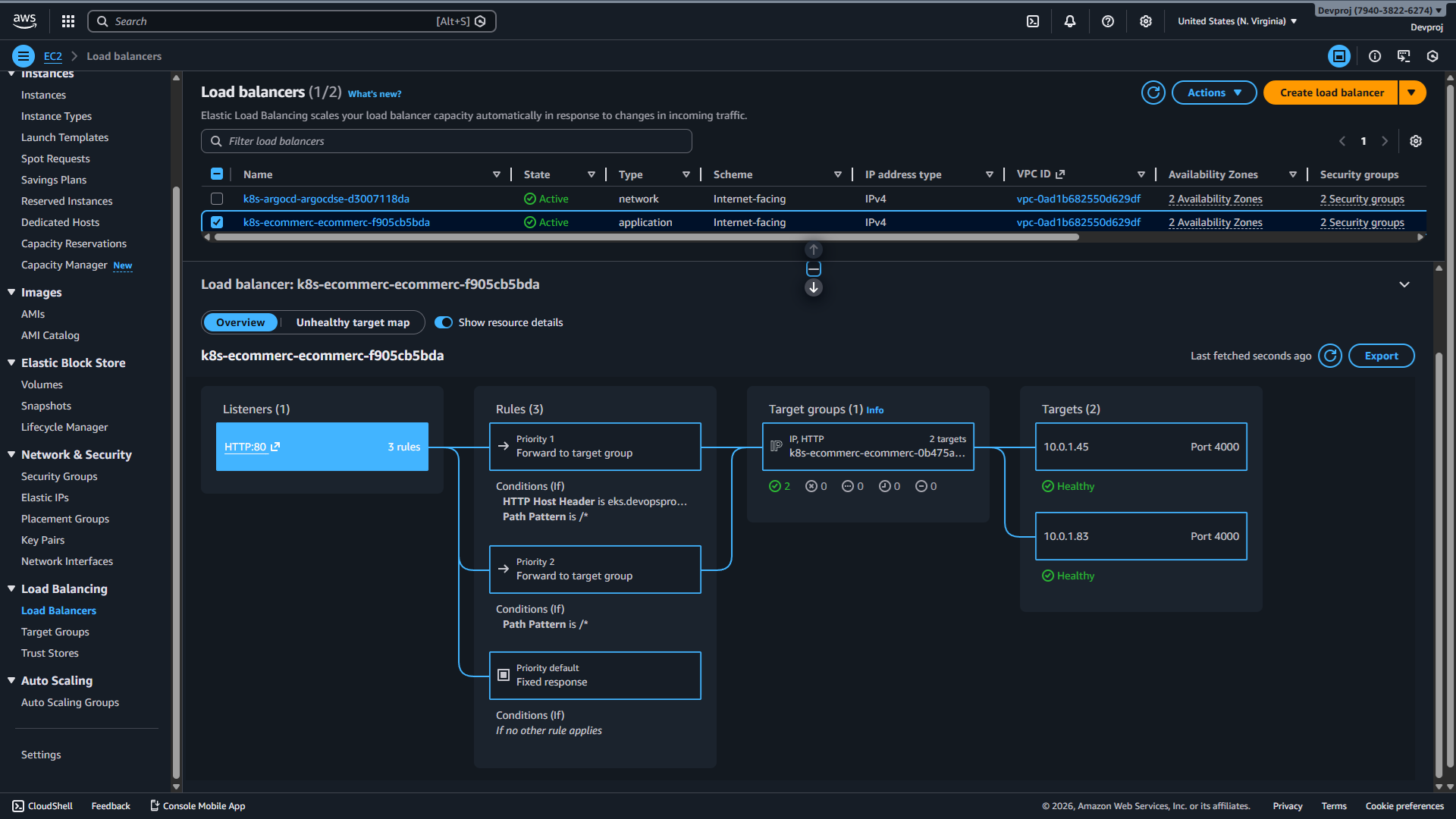Refresh the load balancers list
This screenshot has height=819, width=1456.
click(x=1153, y=93)
